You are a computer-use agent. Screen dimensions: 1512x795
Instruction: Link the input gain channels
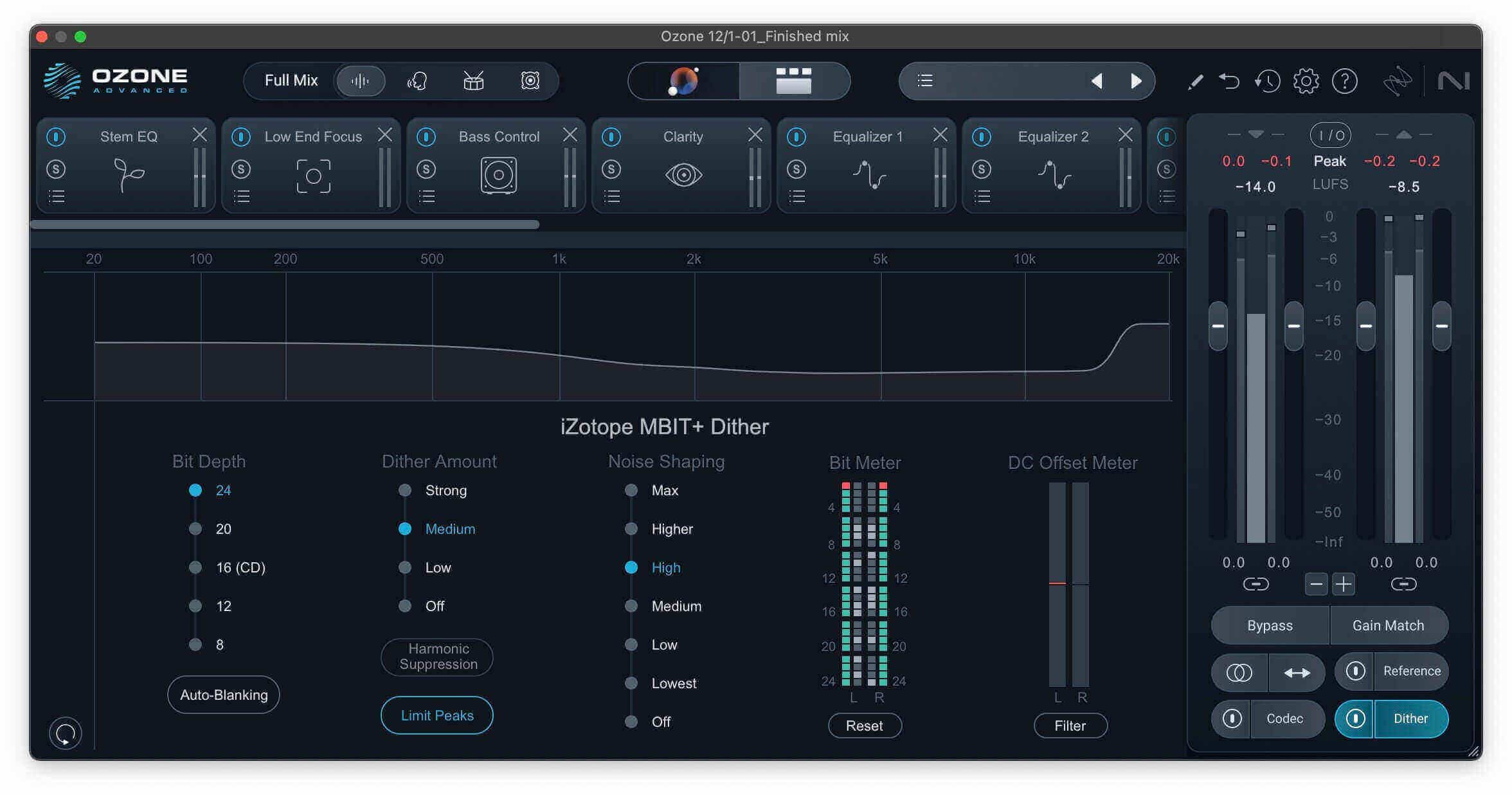point(1255,584)
